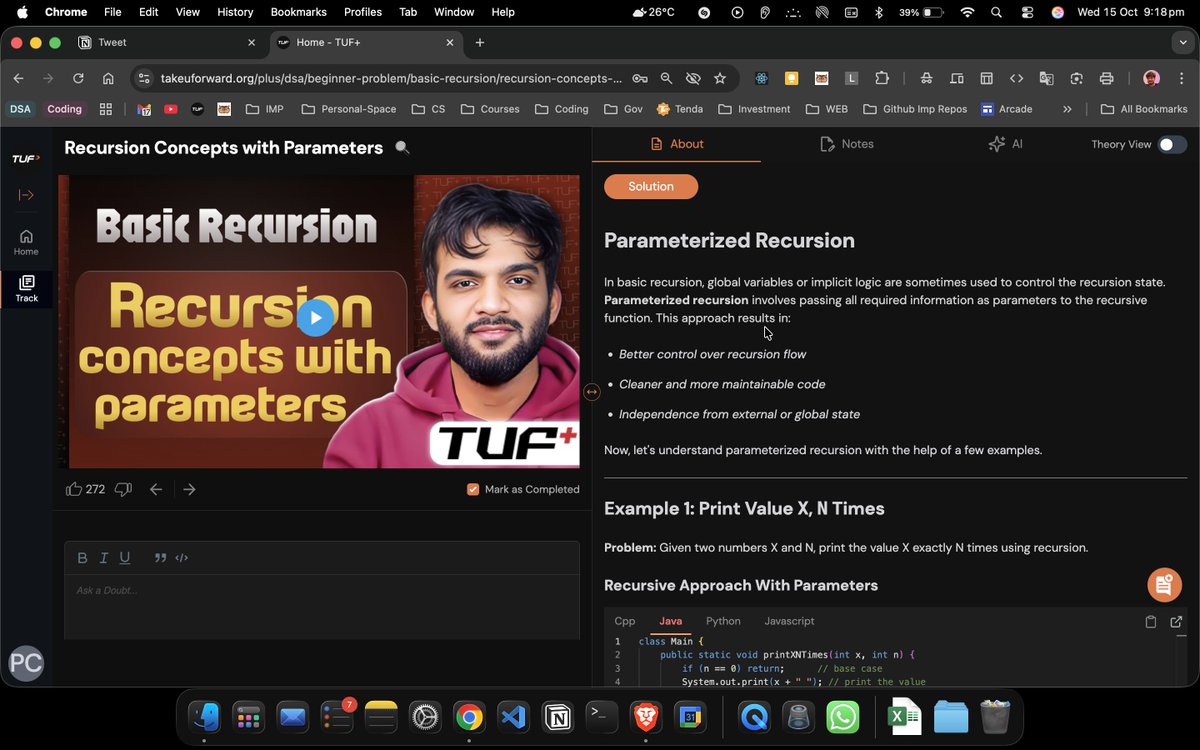This screenshot has height=750, width=1200.
Task: Open Github Imp Repos bookmarks folder
Action: (914, 109)
